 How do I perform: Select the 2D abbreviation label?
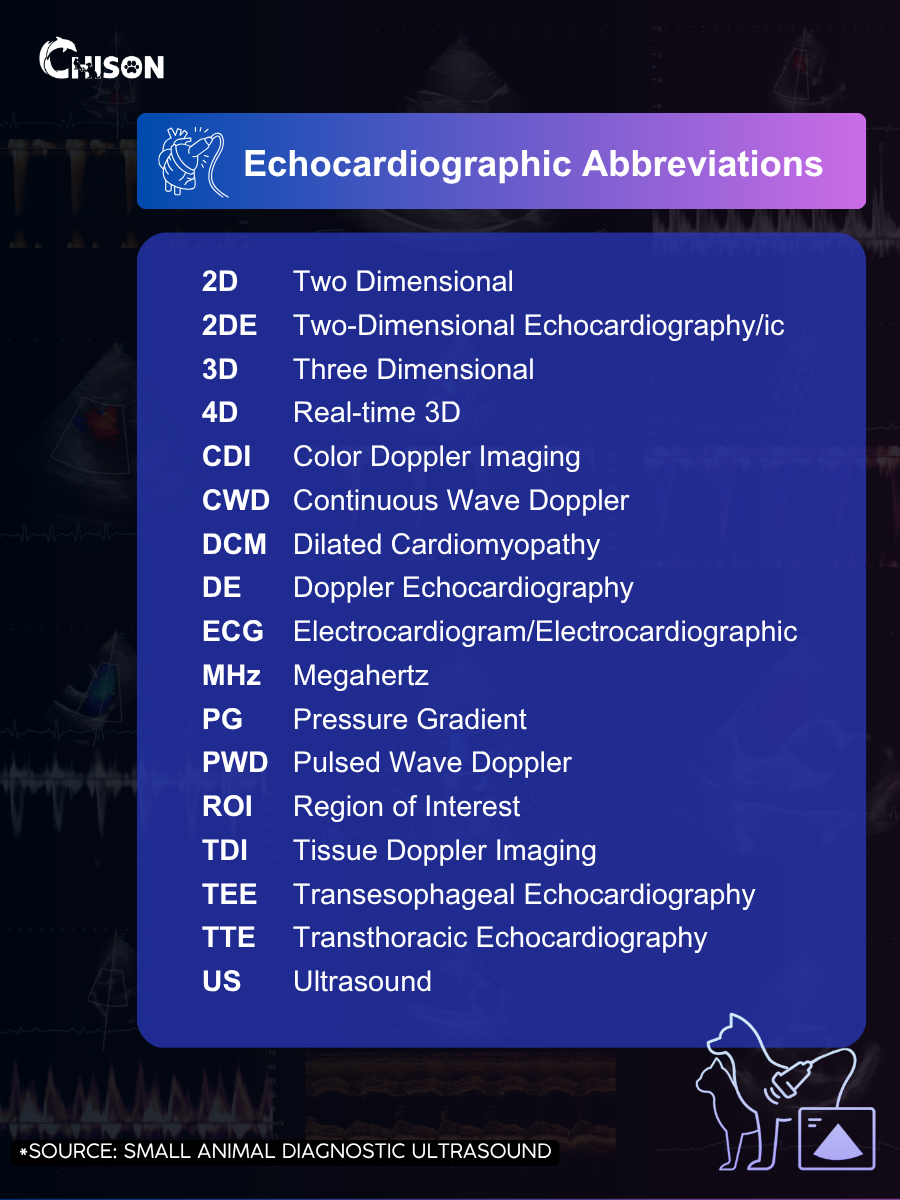[x=220, y=282]
